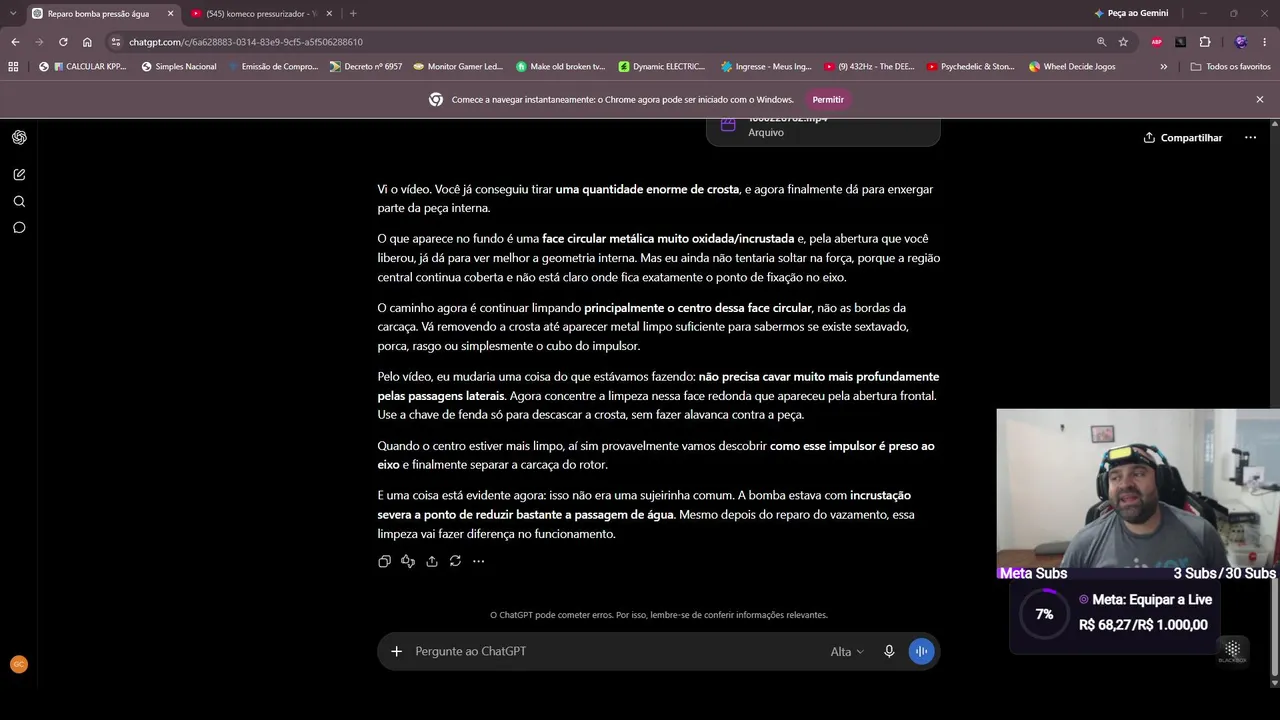The width and height of the screenshot is (1280, 720).
Task: Show more bookmarks with double chevron
Action: point(1163,67)
